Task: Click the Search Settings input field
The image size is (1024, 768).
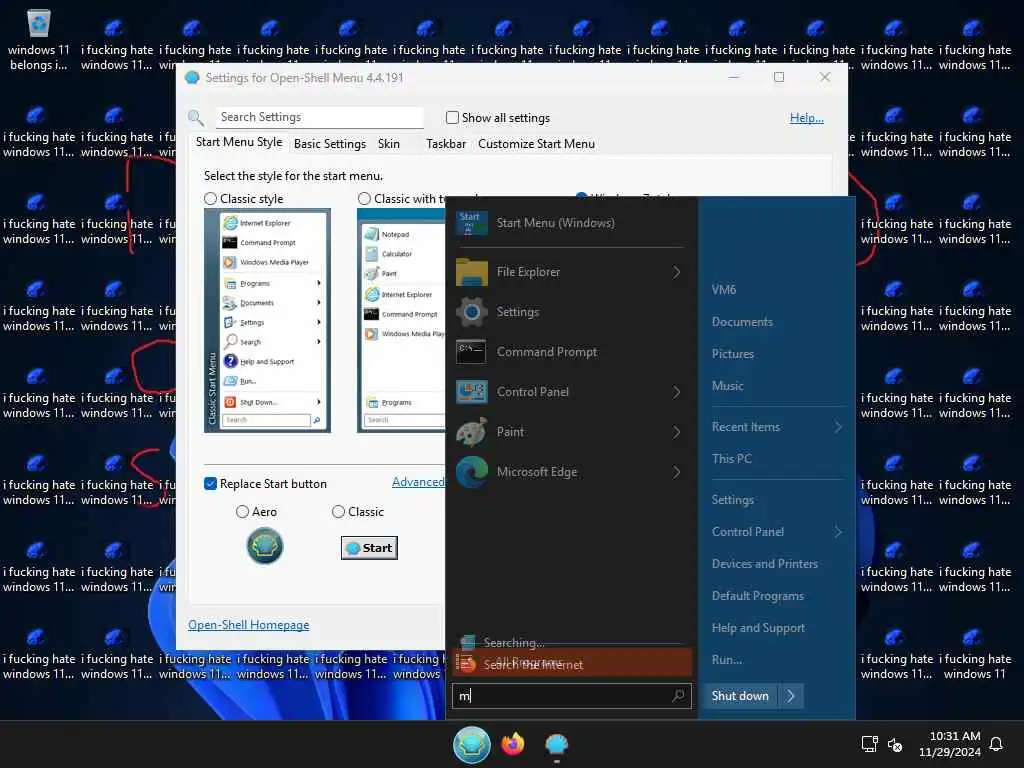Action: tap(319, 117)
